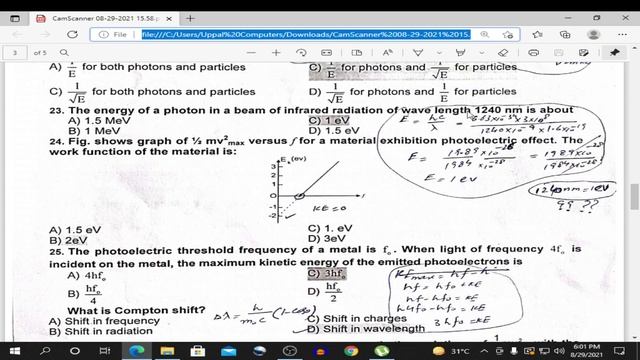Switch the PDF page view layout
This screenshot has width=640, height=360.
tap(357, 53)
